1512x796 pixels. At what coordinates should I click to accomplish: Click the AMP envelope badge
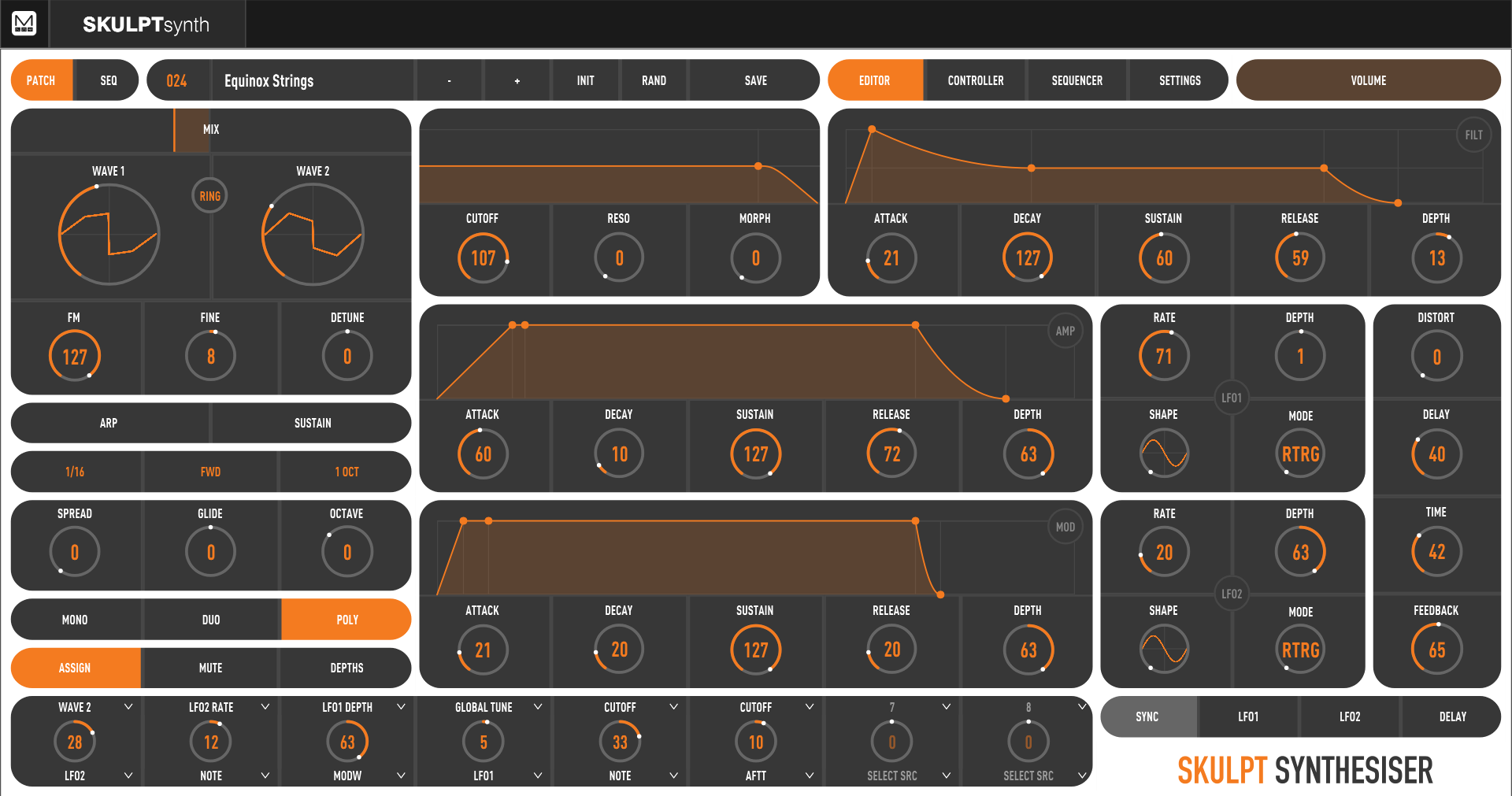1065,331
